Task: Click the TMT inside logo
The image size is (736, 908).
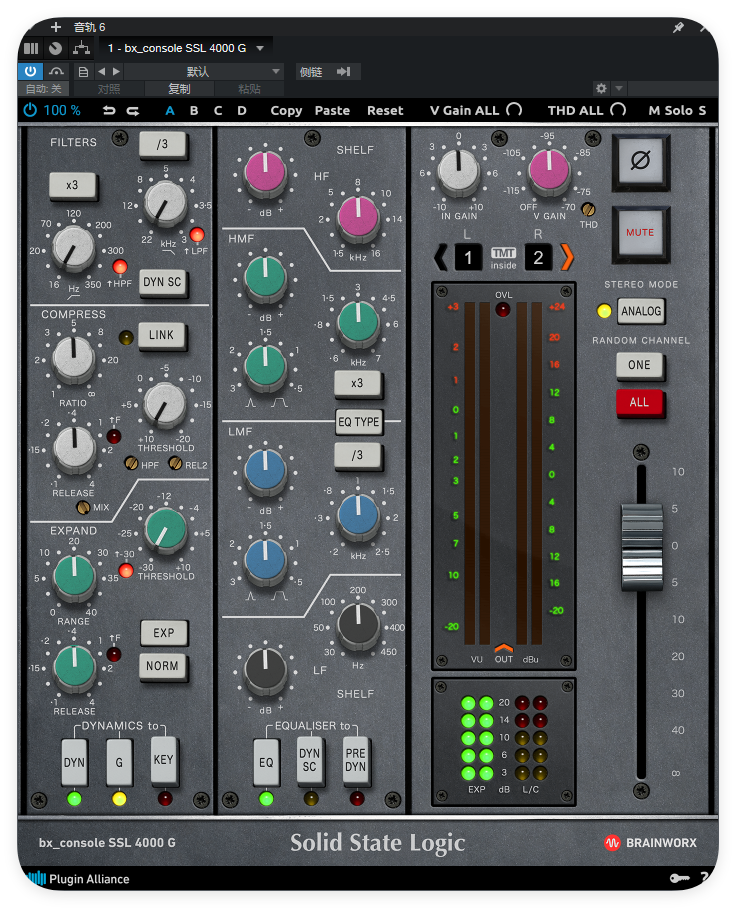Action: click(x=503, y=258)
